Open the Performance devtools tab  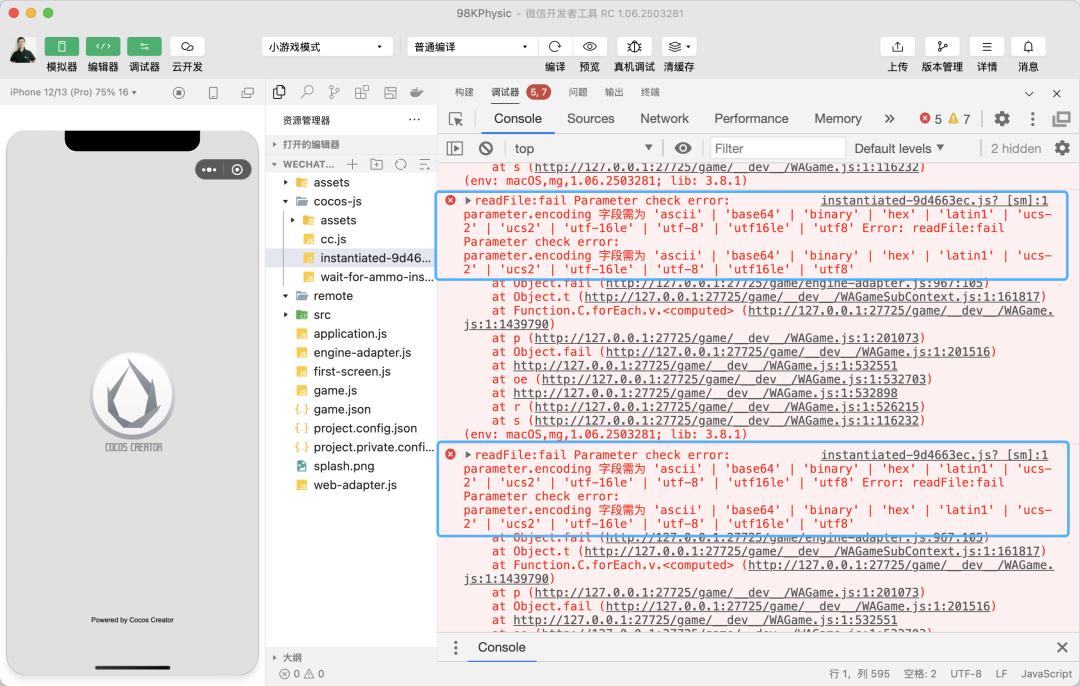(751, 118)
